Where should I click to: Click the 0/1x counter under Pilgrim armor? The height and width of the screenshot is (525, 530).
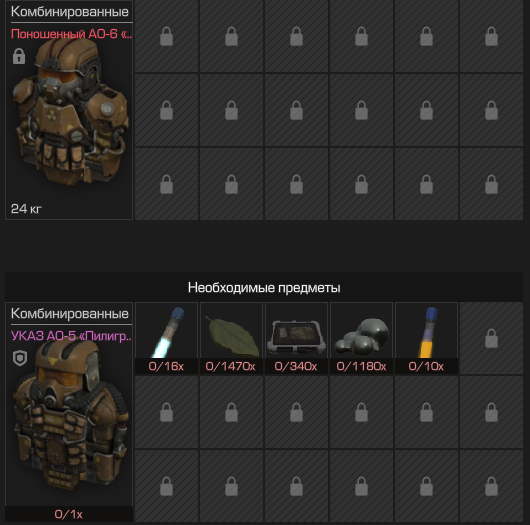coord(69,514)
